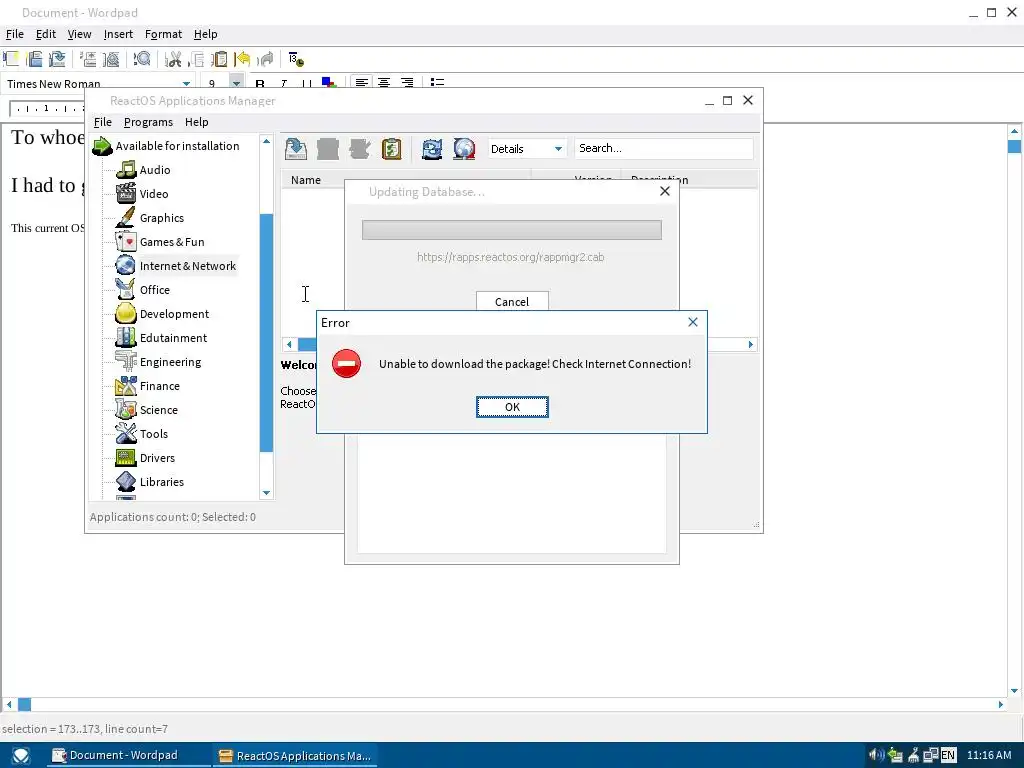Click application list scroll right arrow

pos(751,344)
